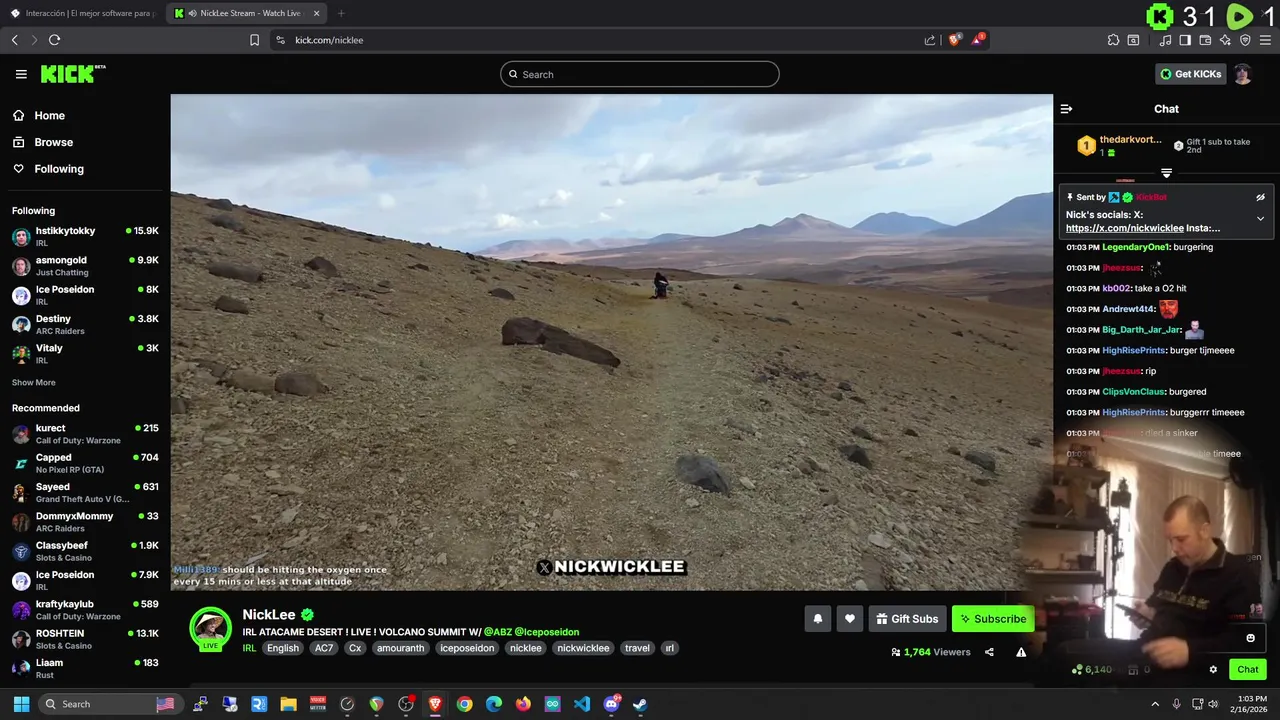Focus the Kick search field
The image size is (1280, 720).
pos(640,74)
